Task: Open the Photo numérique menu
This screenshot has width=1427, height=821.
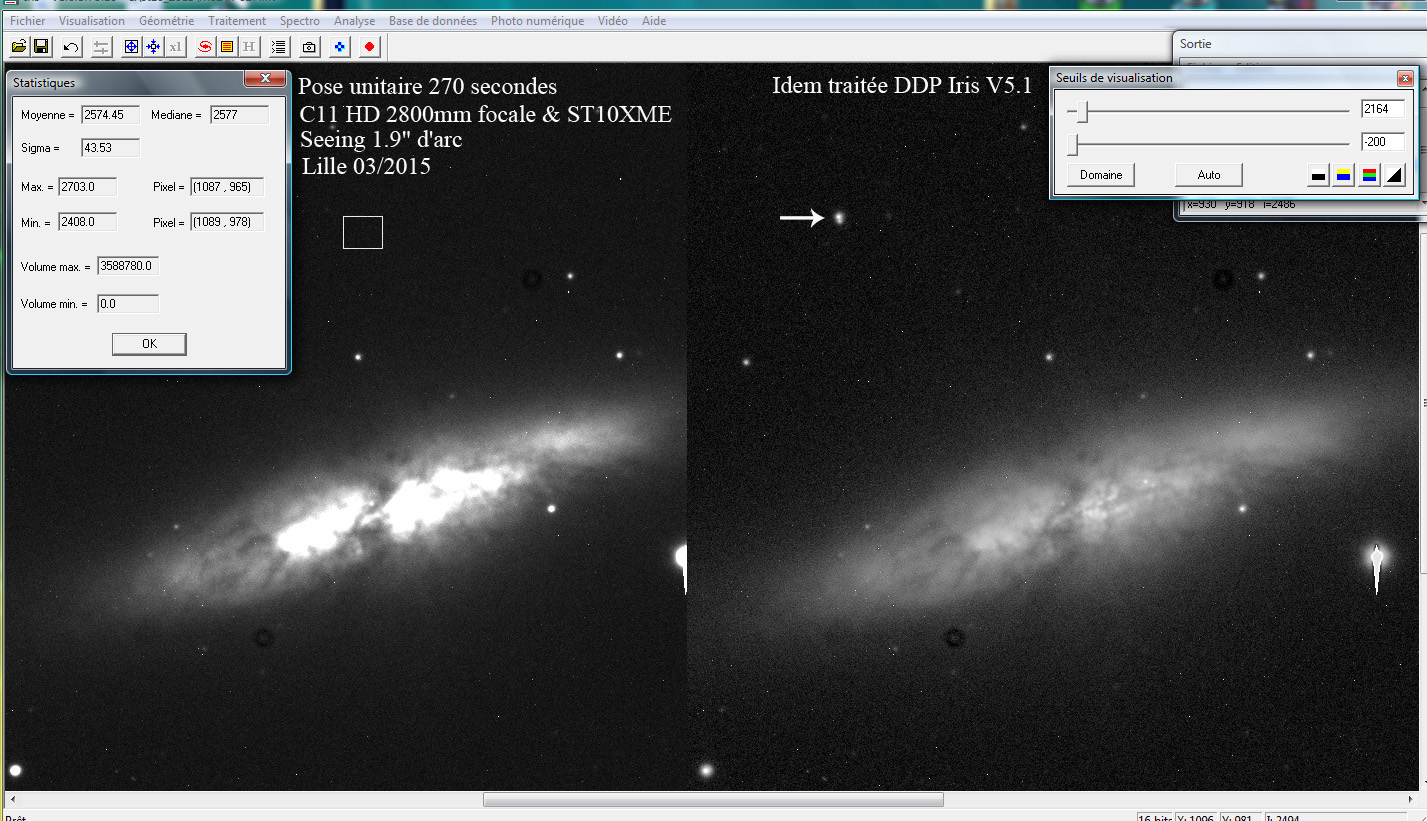Action: 538,20
